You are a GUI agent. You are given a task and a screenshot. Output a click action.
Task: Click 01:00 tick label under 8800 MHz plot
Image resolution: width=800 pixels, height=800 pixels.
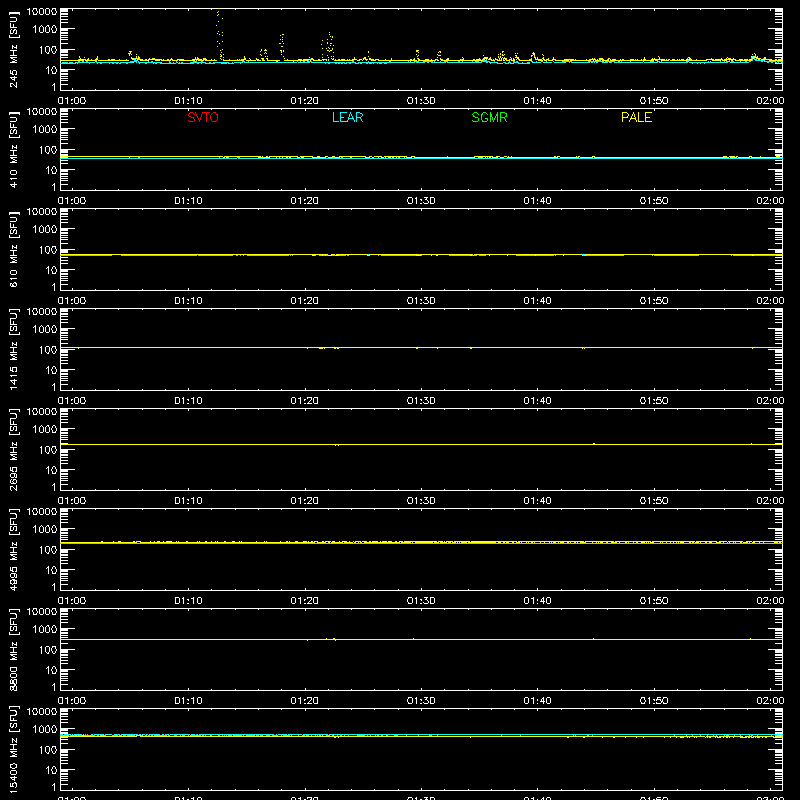[x=72, y=701]
